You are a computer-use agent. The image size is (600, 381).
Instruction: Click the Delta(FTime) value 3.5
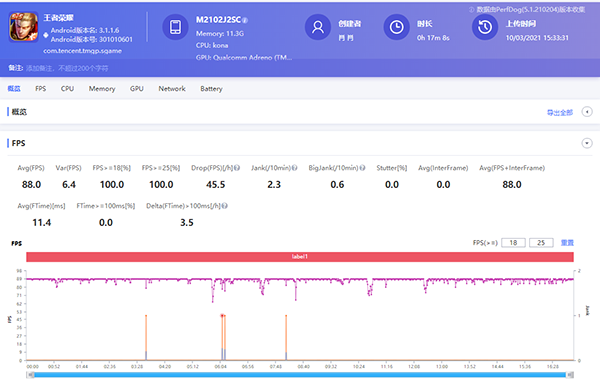coord(187,222)
